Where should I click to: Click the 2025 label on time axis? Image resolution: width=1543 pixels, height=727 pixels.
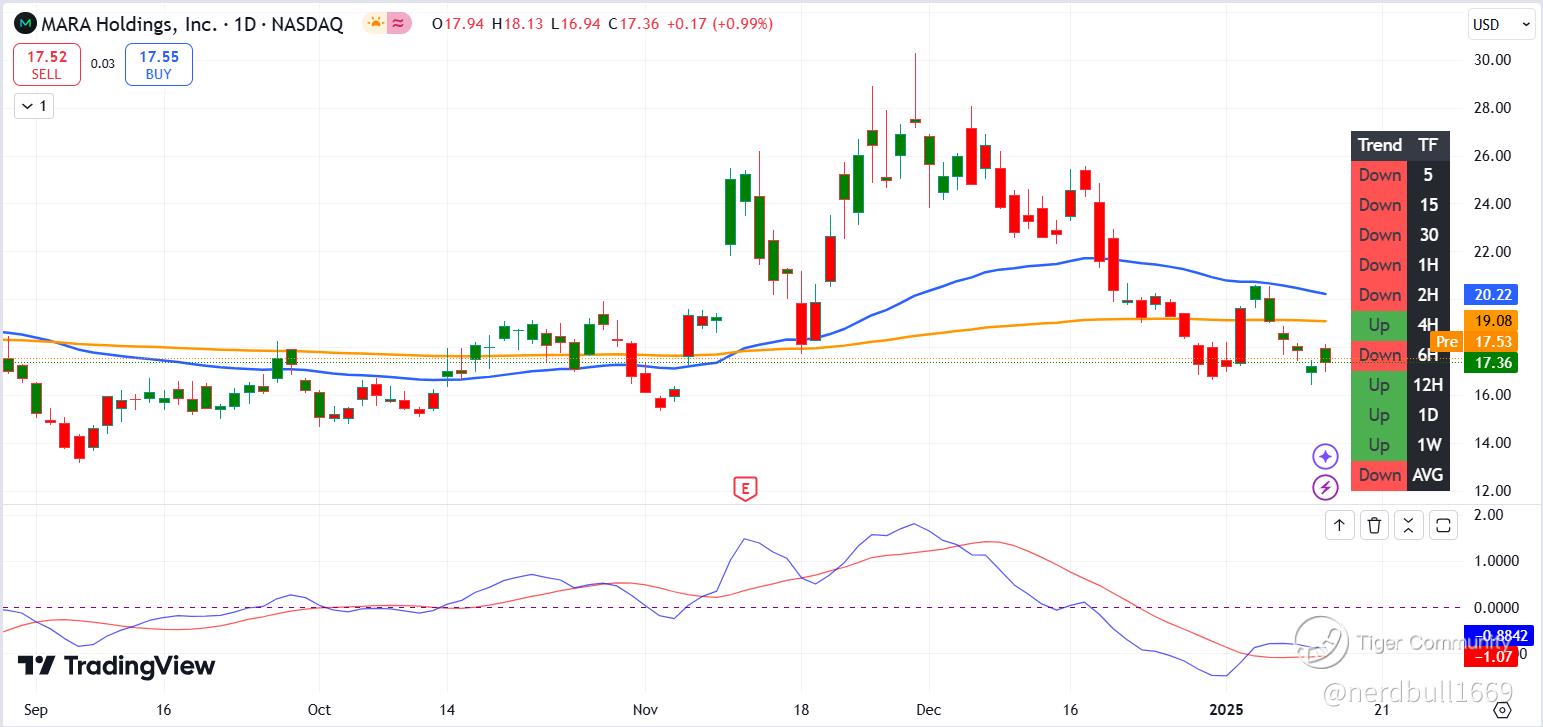point(1225,709)
